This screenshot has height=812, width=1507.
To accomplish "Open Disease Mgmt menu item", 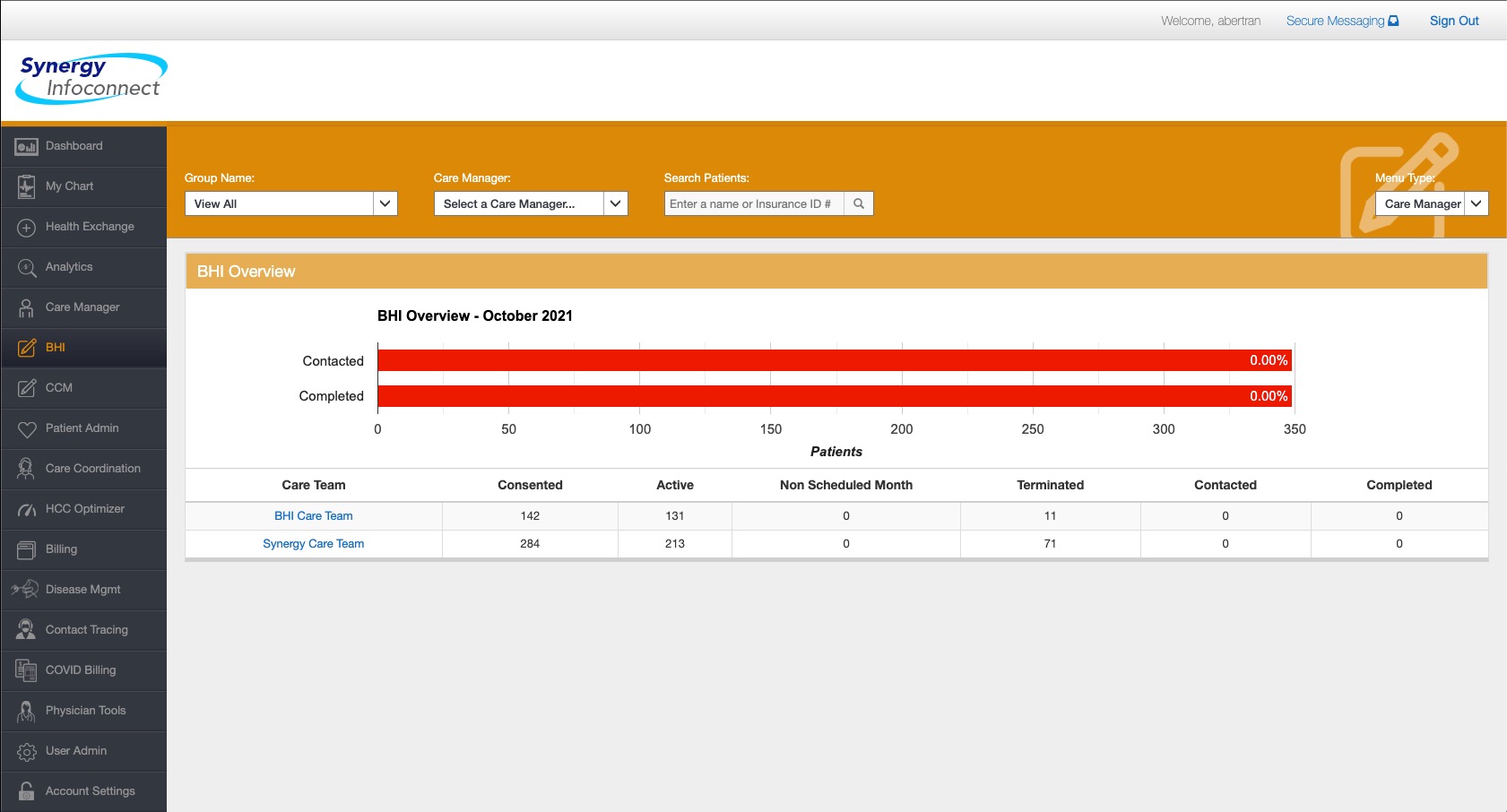I will pos(83,590).
